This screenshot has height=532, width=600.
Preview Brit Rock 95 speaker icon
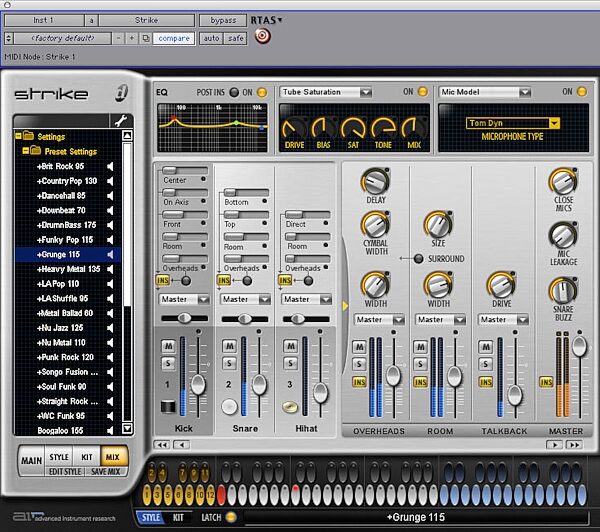tap(110, 166)
